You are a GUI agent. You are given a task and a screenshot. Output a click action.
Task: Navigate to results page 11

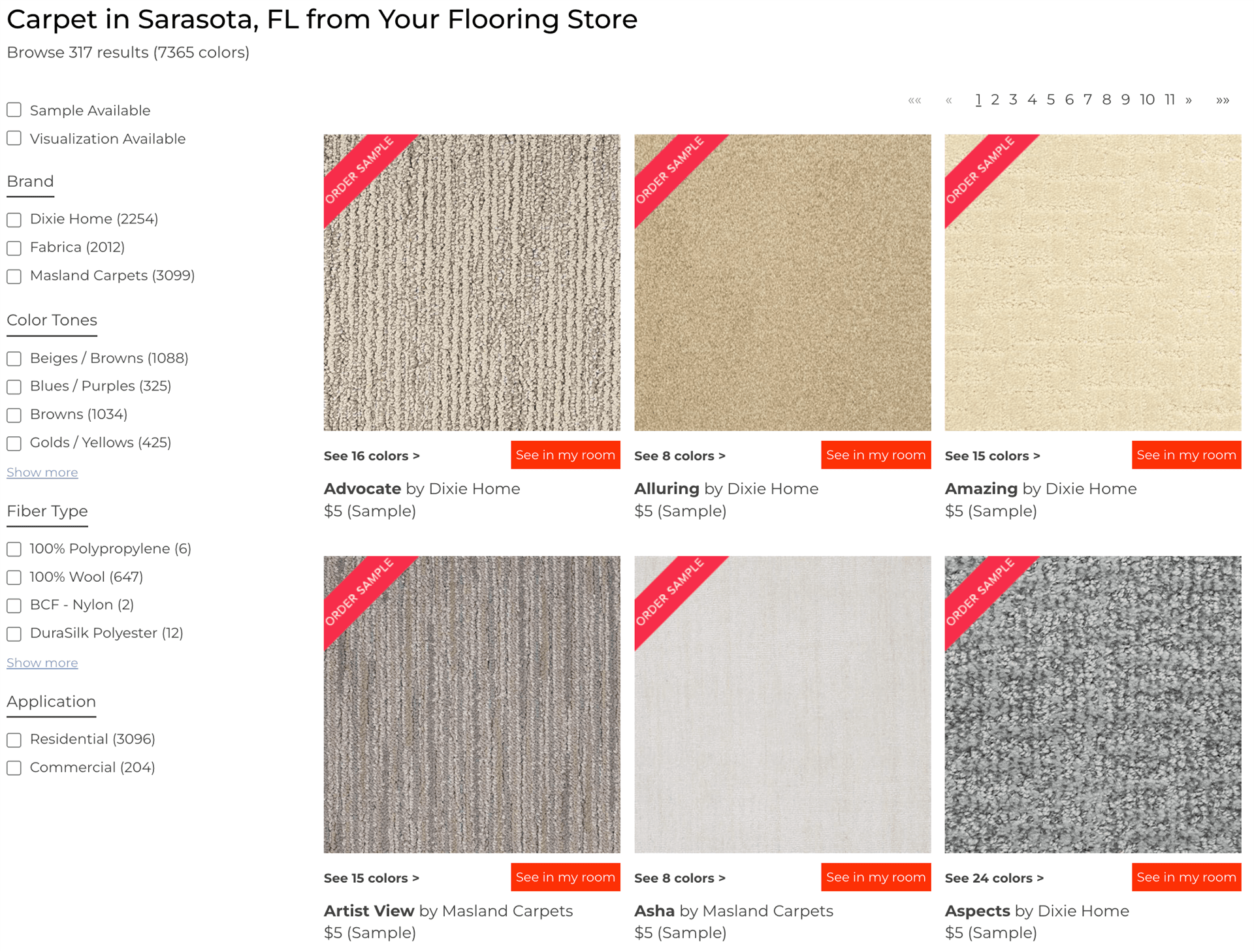pyautogui.click(x=1169, y=100)
